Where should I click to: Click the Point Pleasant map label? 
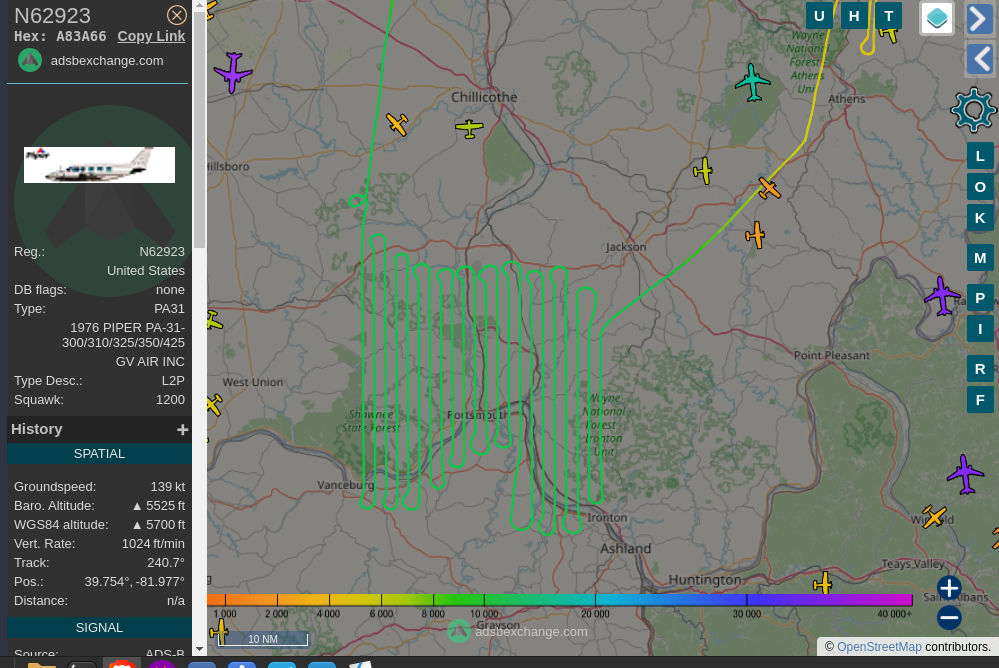pyautogui.click(x=831, y=356)
